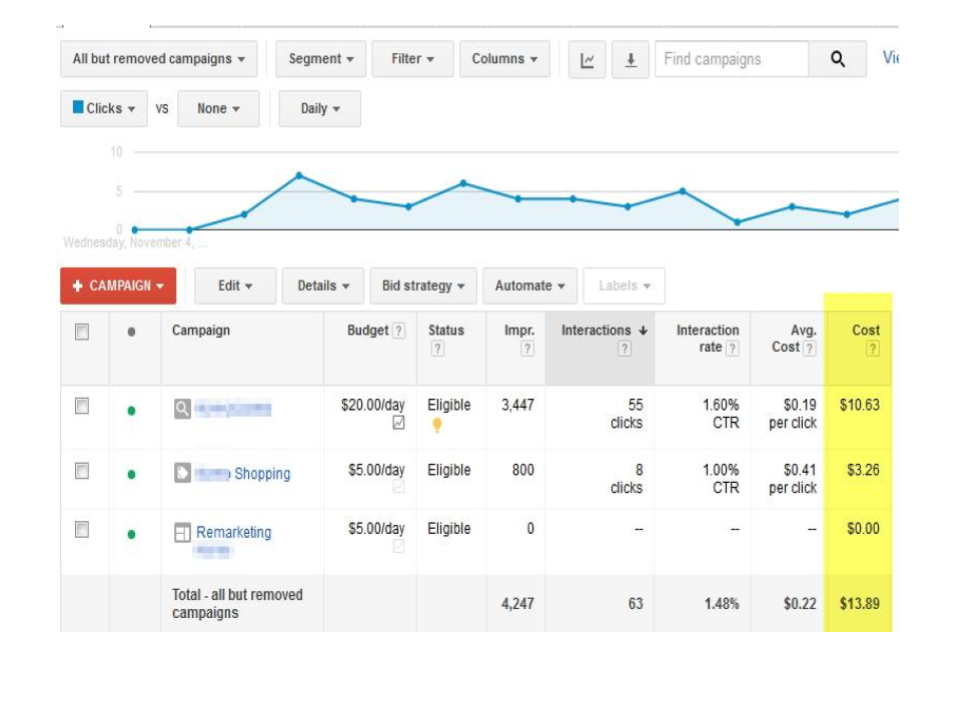The image size is (960, 720).
Task: Check the select-all campaigns checkbox
Action: coord(84,330)
